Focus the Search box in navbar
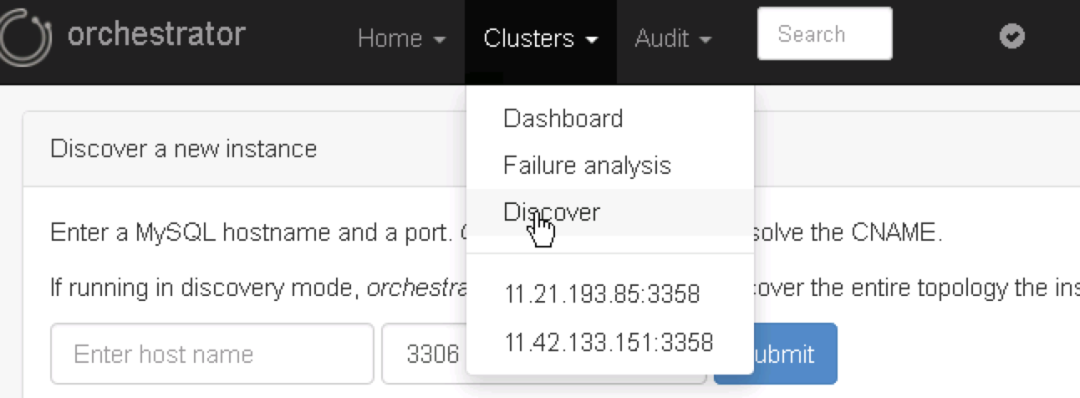This screenshot has height=398, width=1080. coord(824,34)
